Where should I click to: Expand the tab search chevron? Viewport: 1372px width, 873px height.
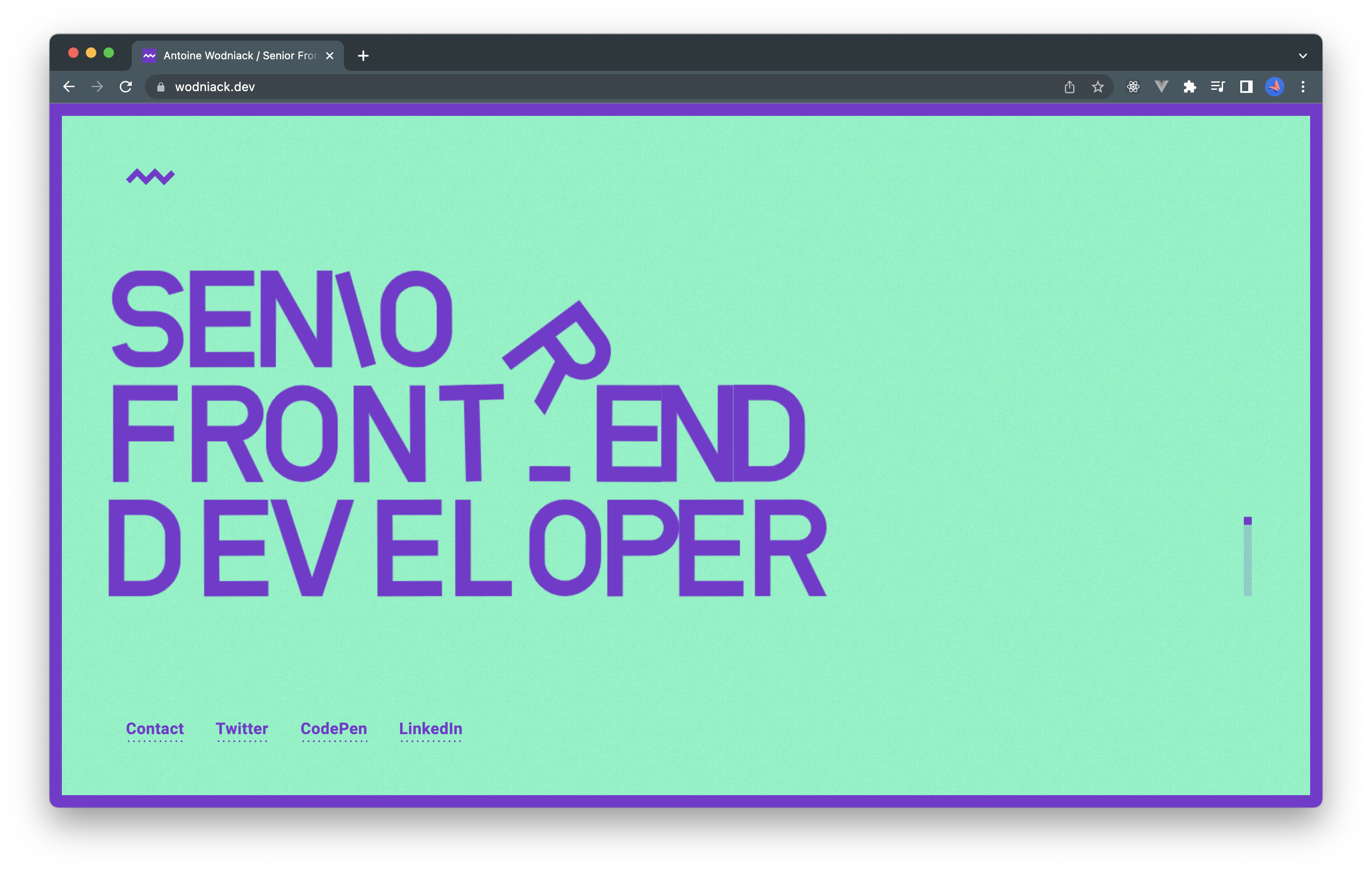tap(1303, 56)
